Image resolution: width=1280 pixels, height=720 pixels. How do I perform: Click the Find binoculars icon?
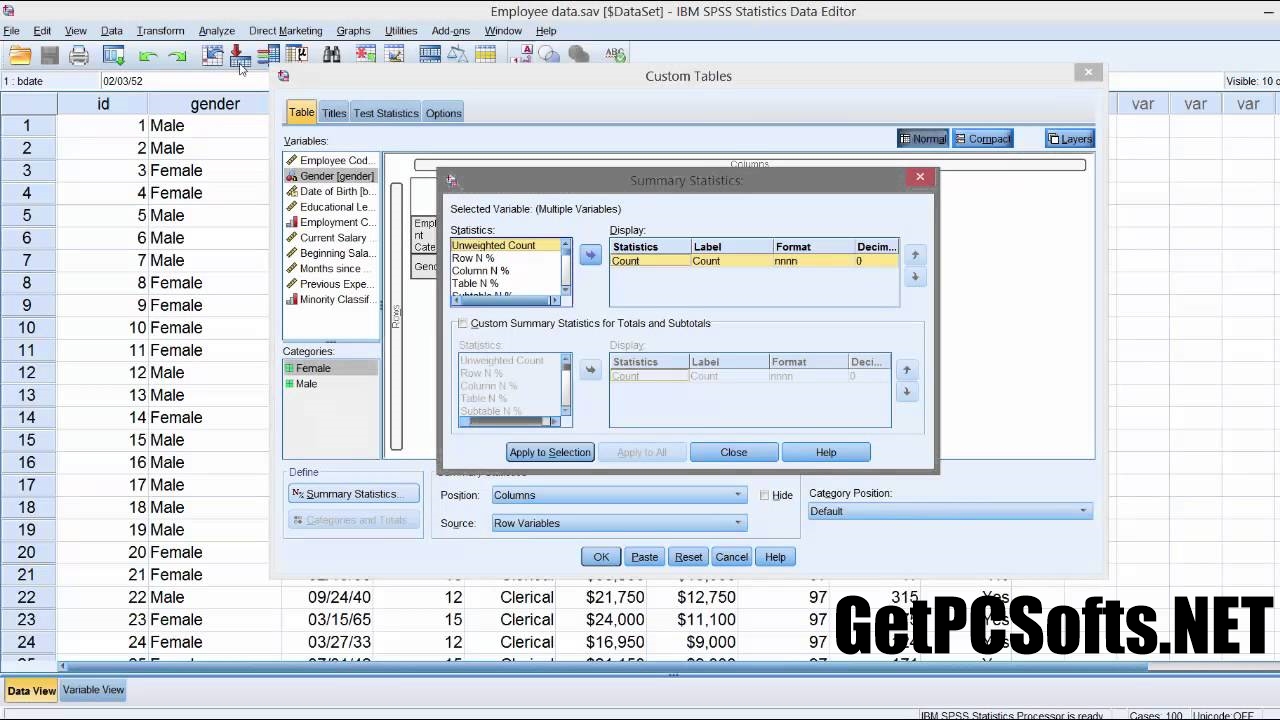click(x=331, y=55)
